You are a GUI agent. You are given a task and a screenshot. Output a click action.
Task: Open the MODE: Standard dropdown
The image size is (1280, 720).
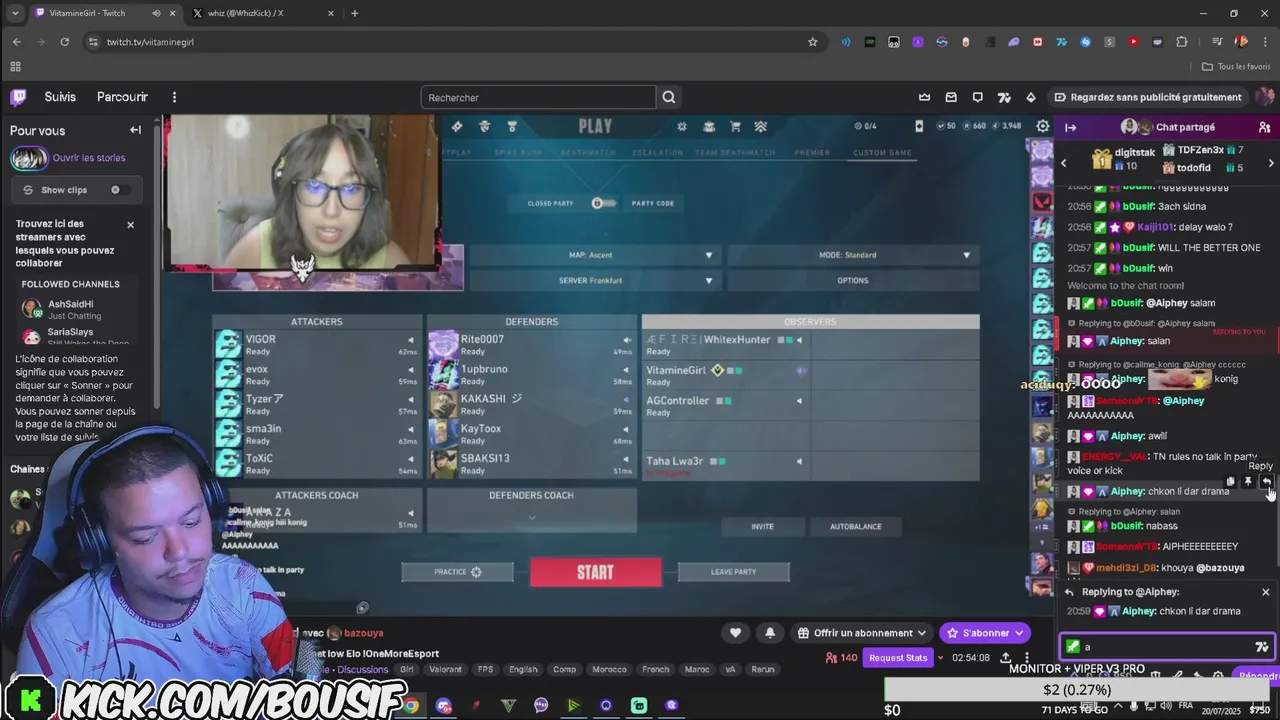[x=853, y=255]
